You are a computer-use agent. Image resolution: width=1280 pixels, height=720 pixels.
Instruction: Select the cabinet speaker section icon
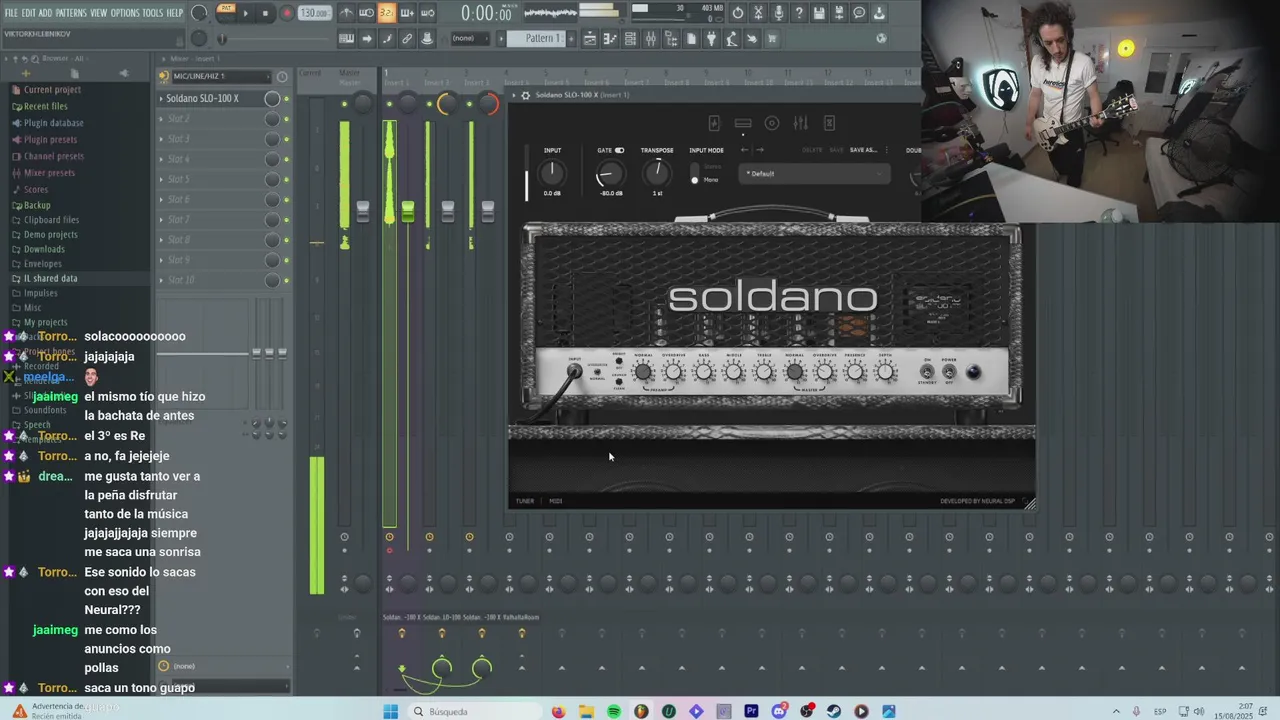pyautogui.click(x=772, y=123)
